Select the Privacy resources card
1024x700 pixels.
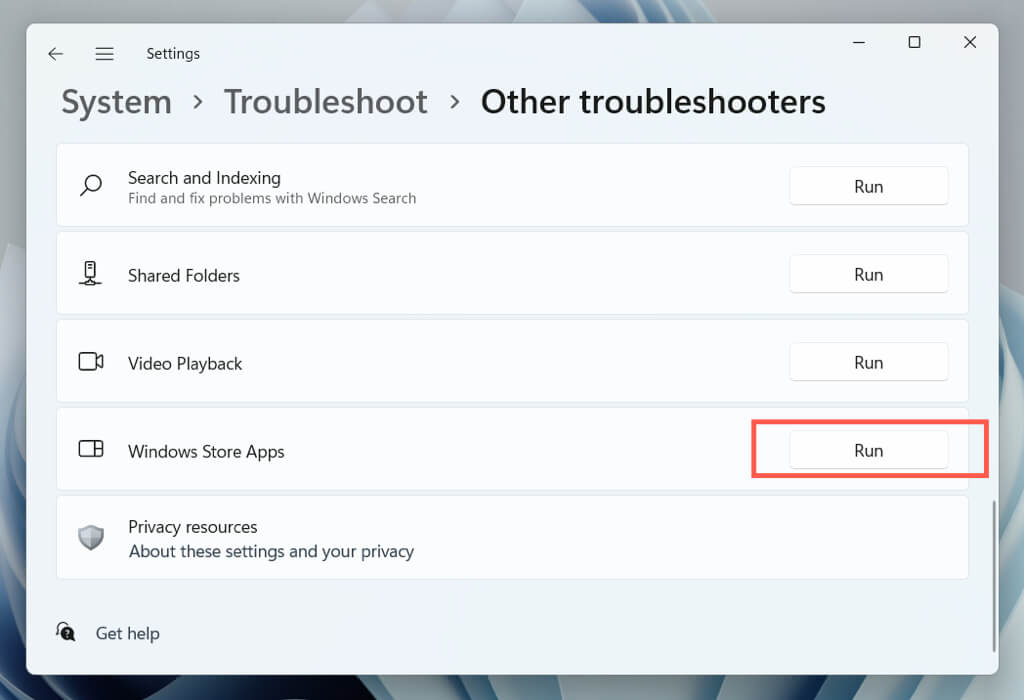600,538
